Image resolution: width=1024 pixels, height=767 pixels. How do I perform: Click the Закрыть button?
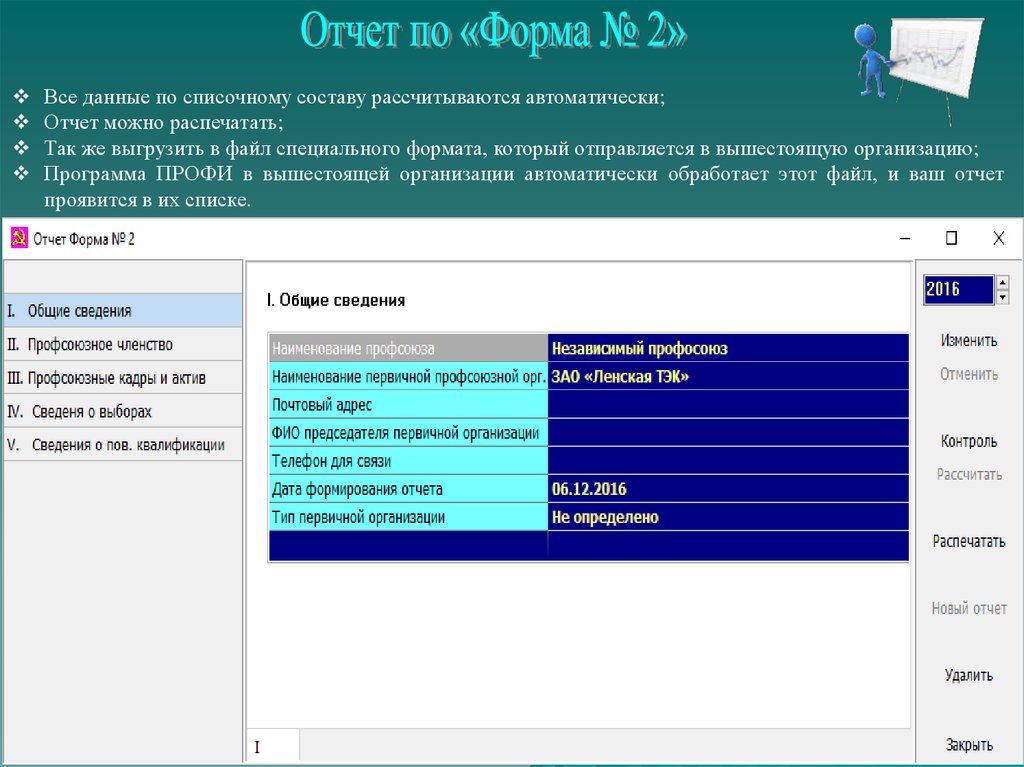click(x=968, y=745)
